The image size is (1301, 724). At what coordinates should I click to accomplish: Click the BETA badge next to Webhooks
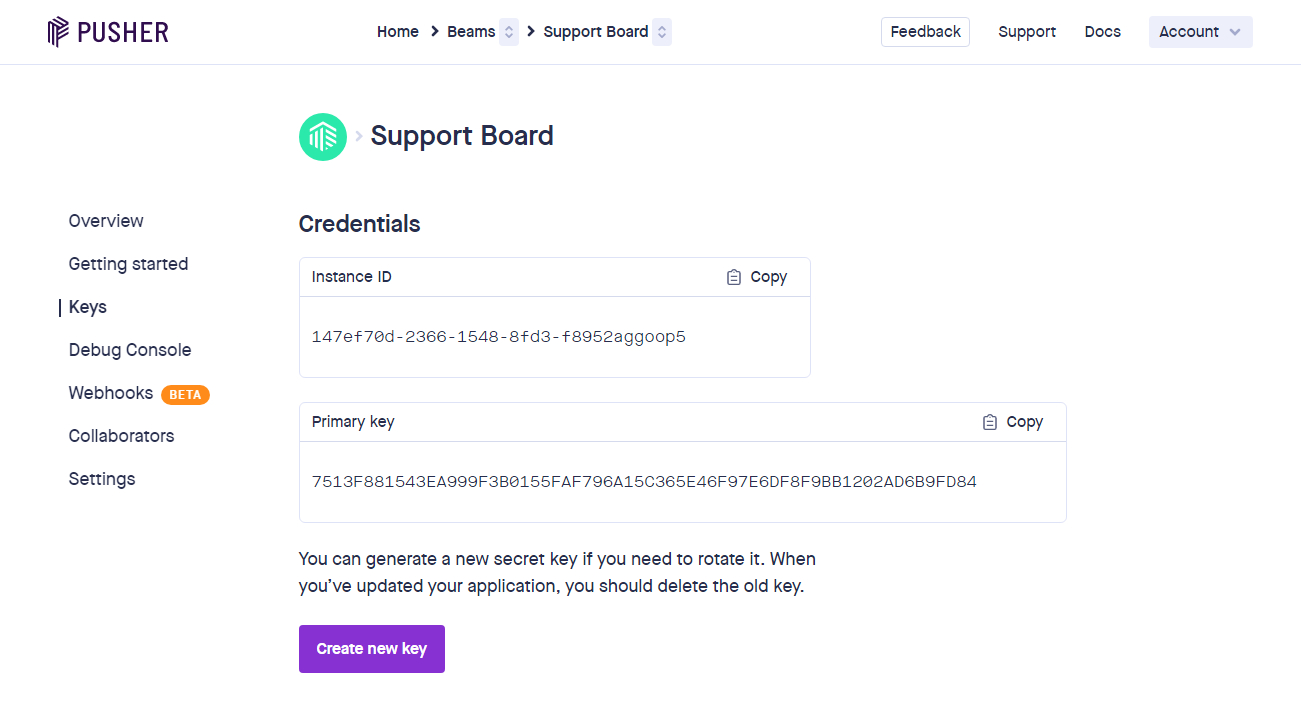point(185,394)
